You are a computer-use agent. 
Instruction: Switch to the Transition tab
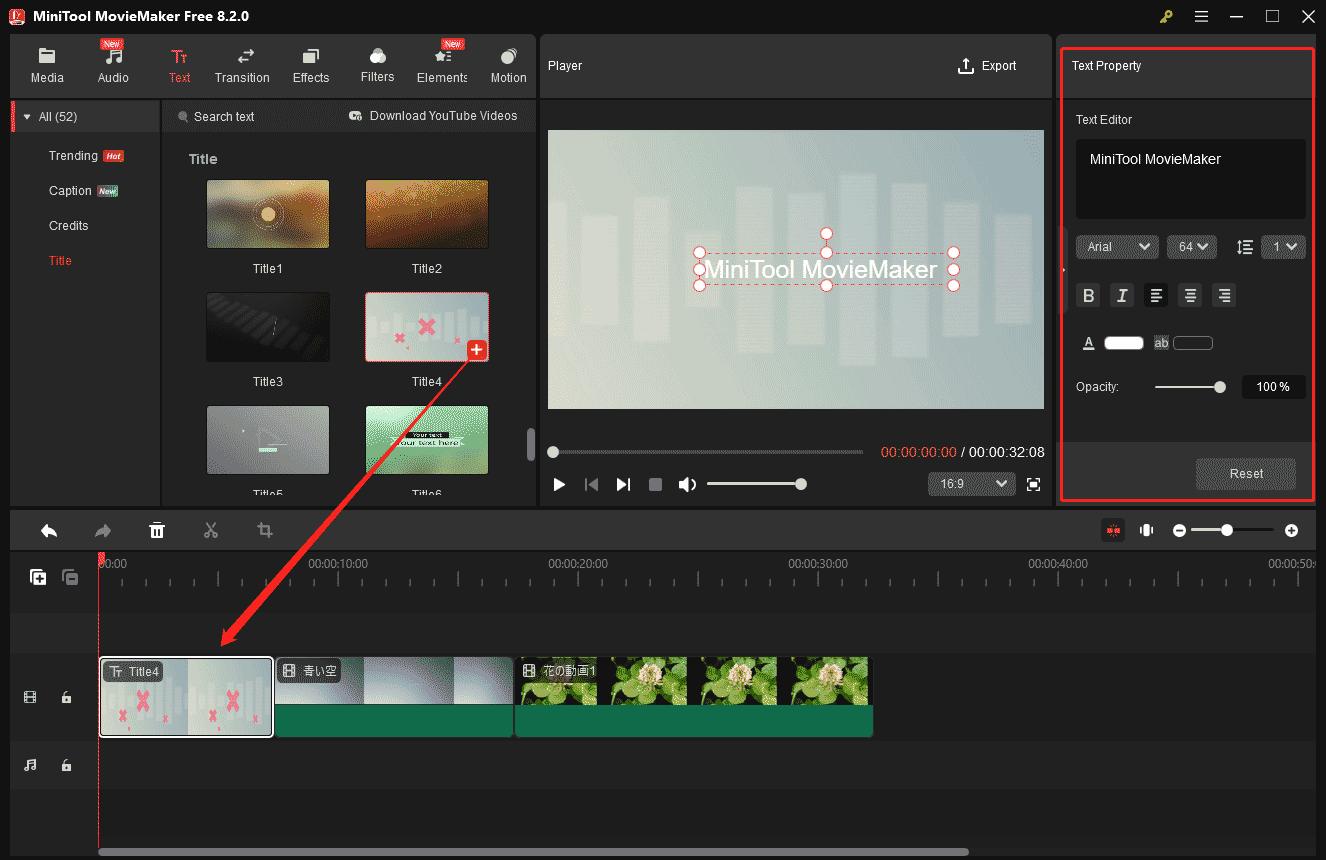click(242, 65)
